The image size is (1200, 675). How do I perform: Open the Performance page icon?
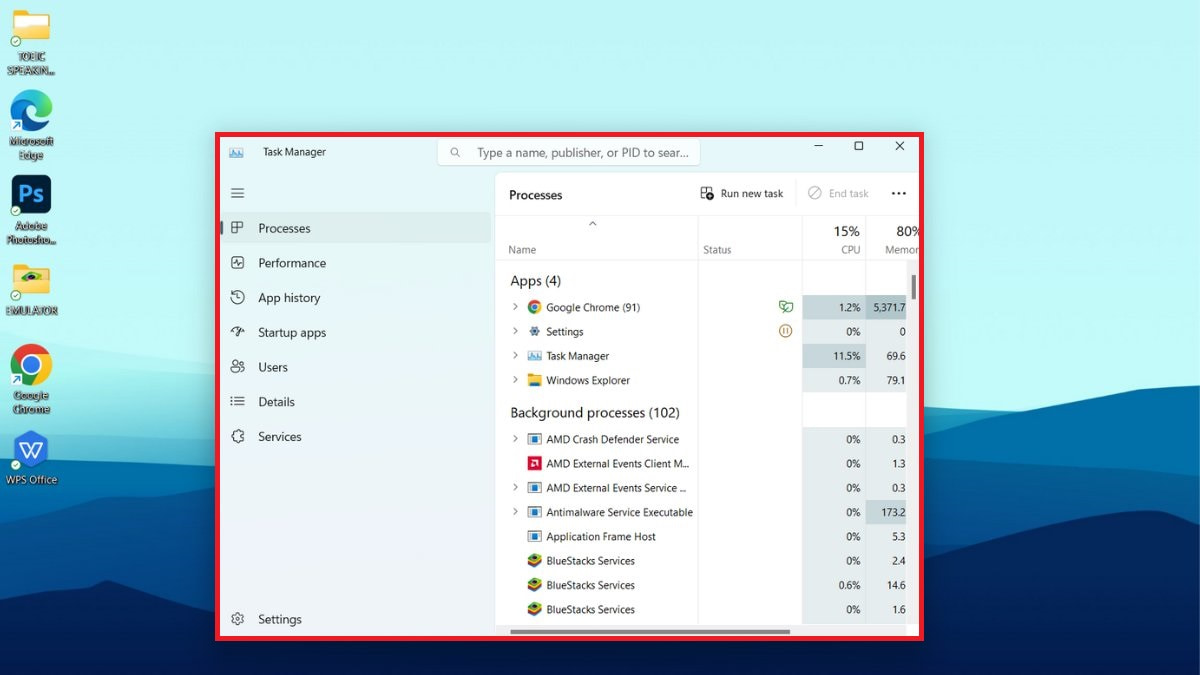[238, 263]
